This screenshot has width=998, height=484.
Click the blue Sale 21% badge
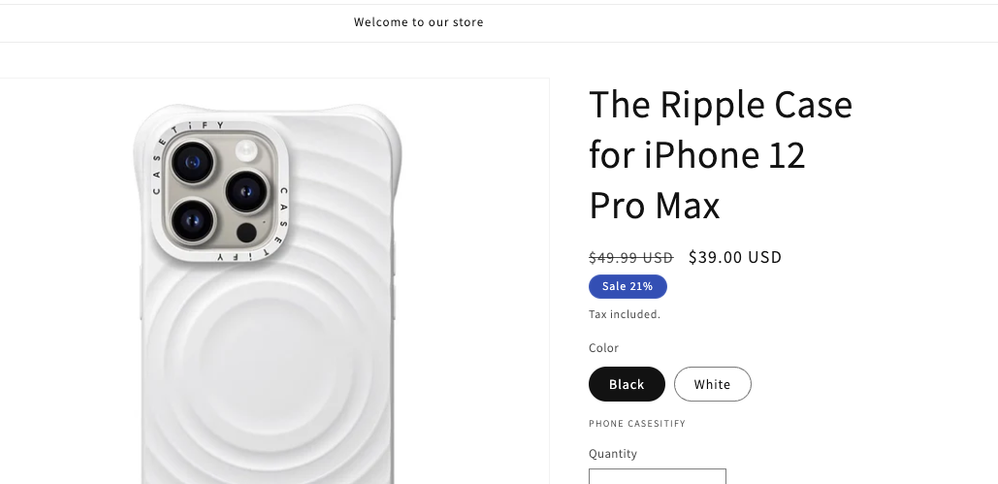(x=627, y=287)
